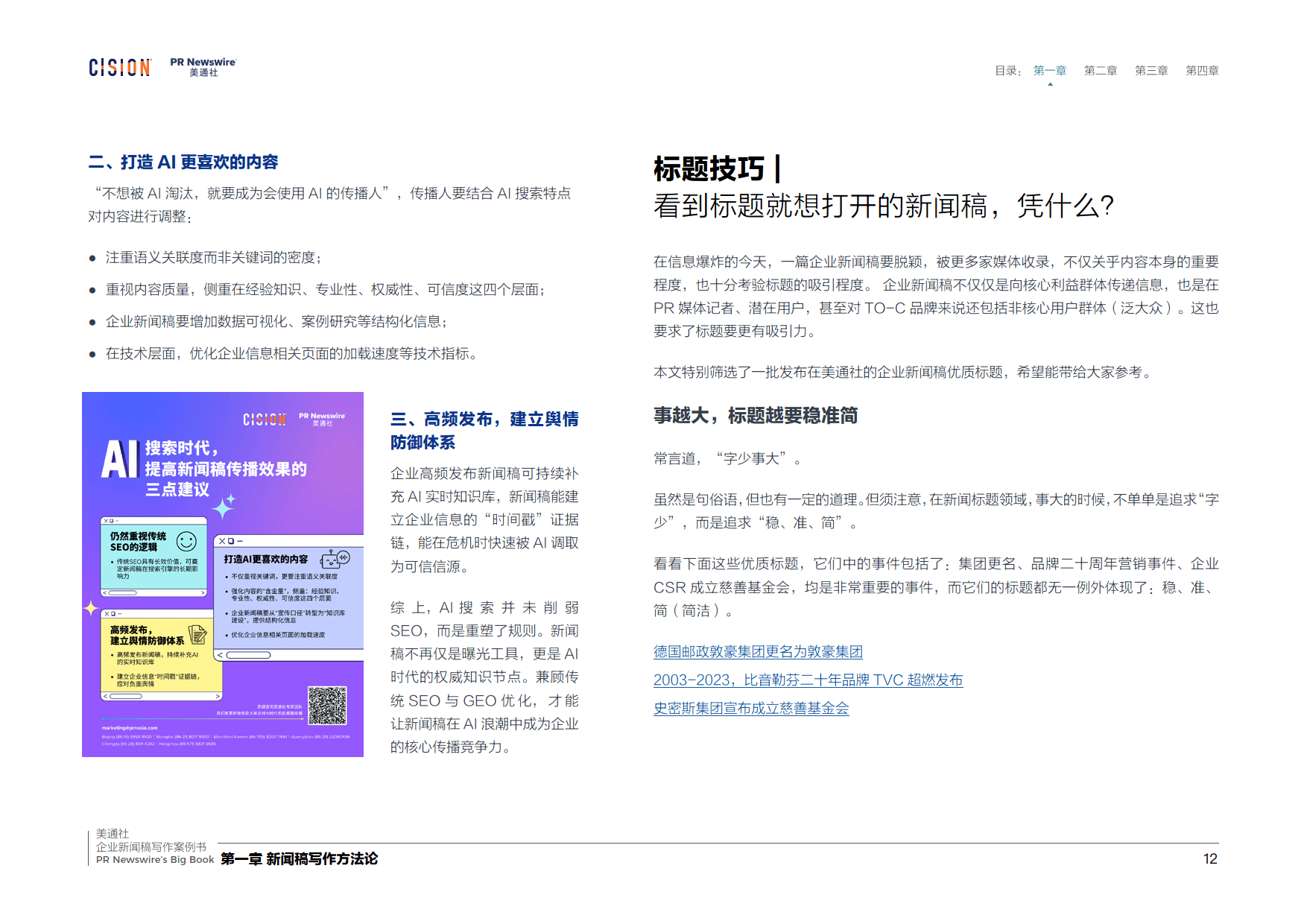Jump to 第三章 from the contents

click(x=1151, y=71)
